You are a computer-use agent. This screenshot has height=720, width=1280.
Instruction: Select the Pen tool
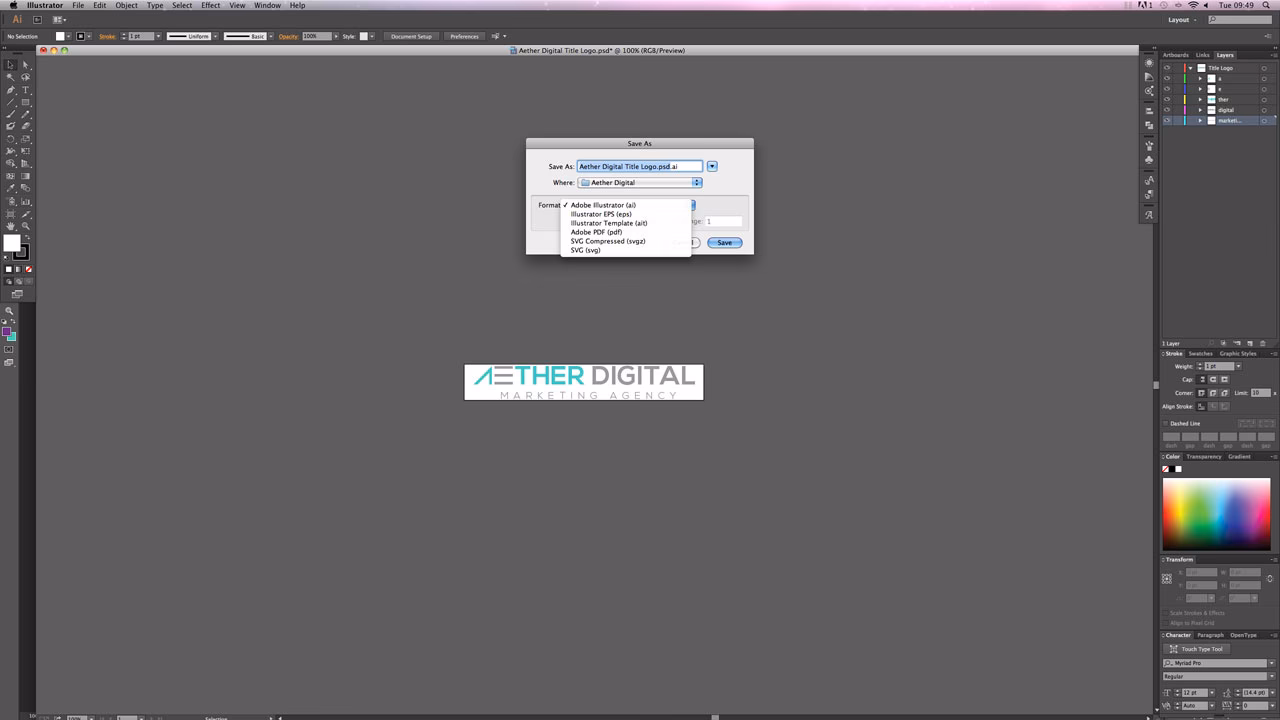(8, 90)
